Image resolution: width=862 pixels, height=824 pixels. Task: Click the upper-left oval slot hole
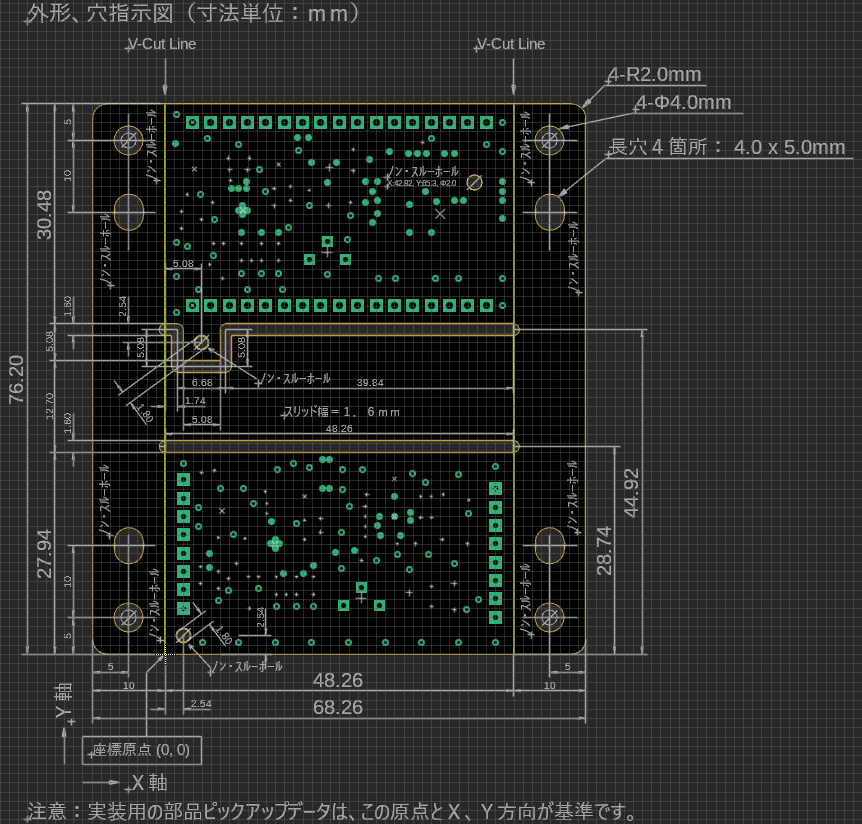coord(129,211)
